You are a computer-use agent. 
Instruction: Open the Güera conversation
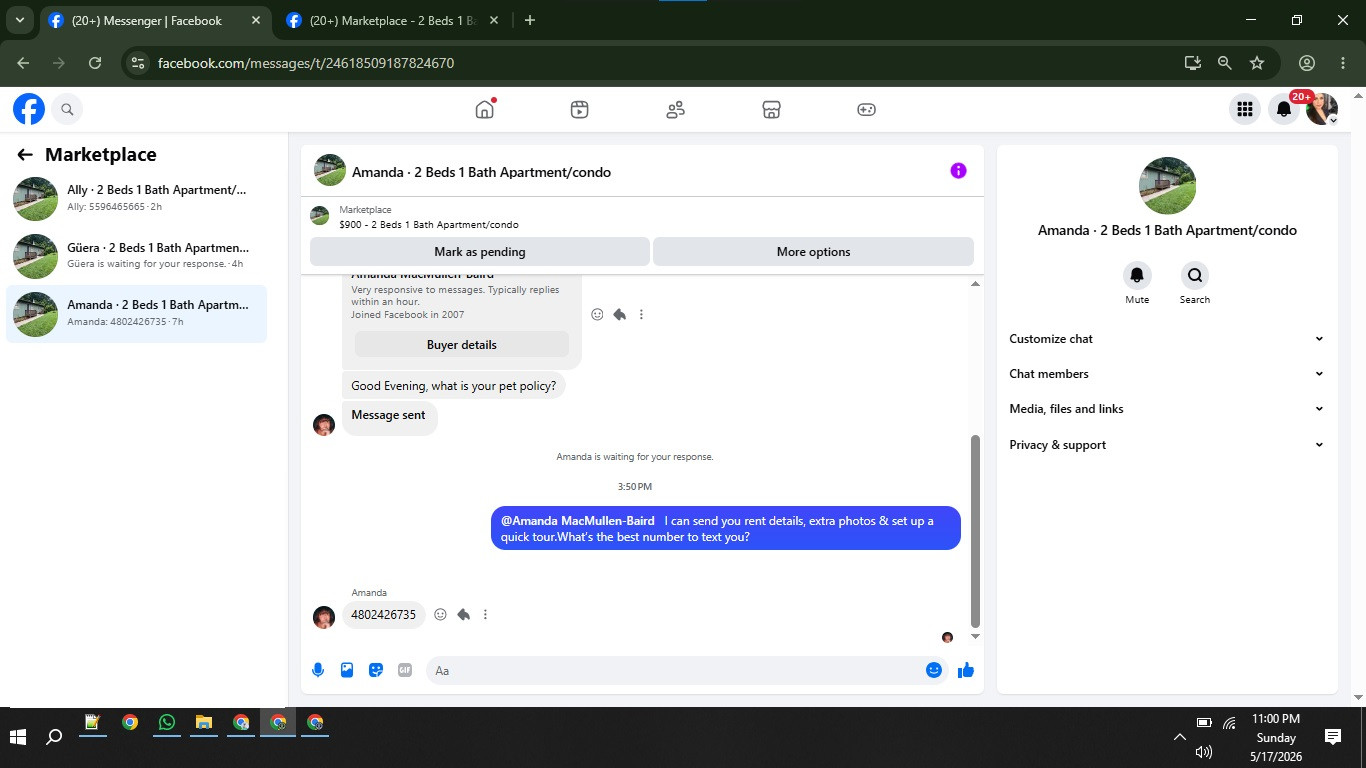pyautogui.click(x=137, y=256)
